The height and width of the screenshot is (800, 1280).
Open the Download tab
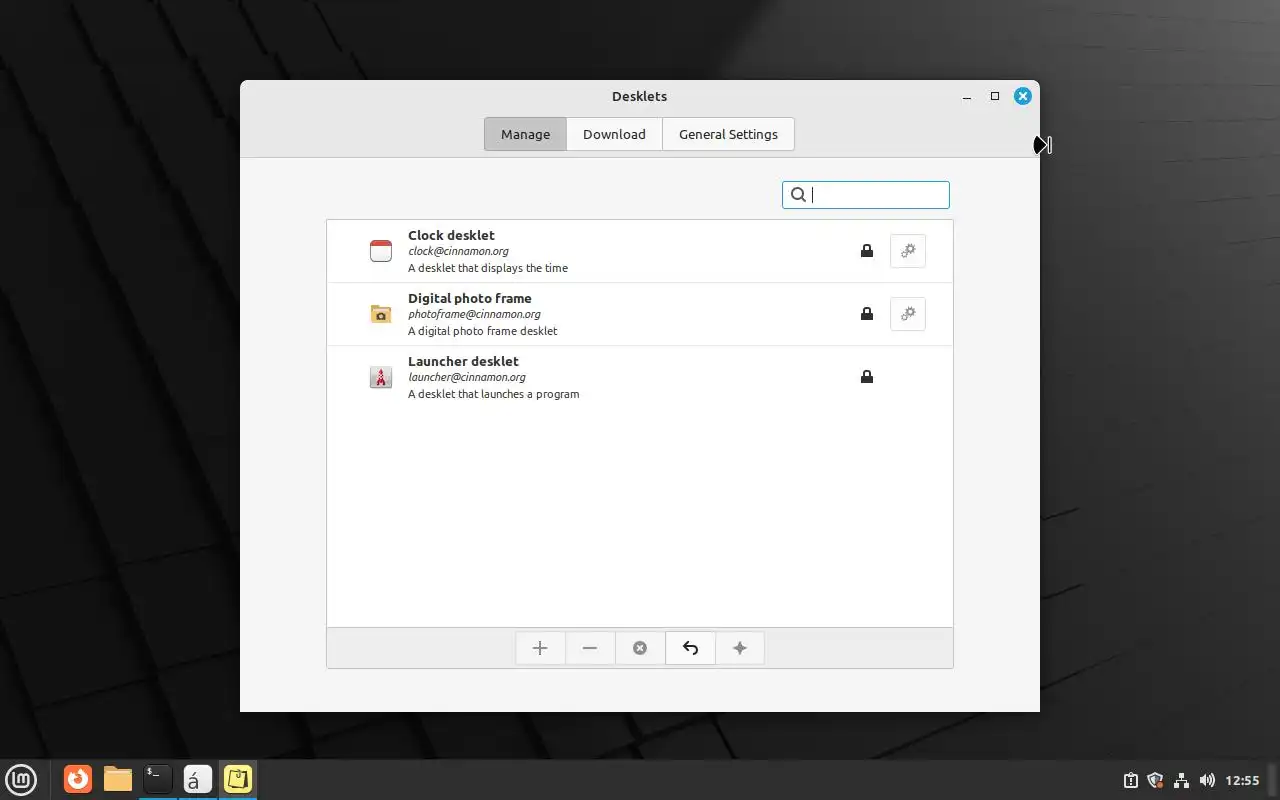point(614,134)
